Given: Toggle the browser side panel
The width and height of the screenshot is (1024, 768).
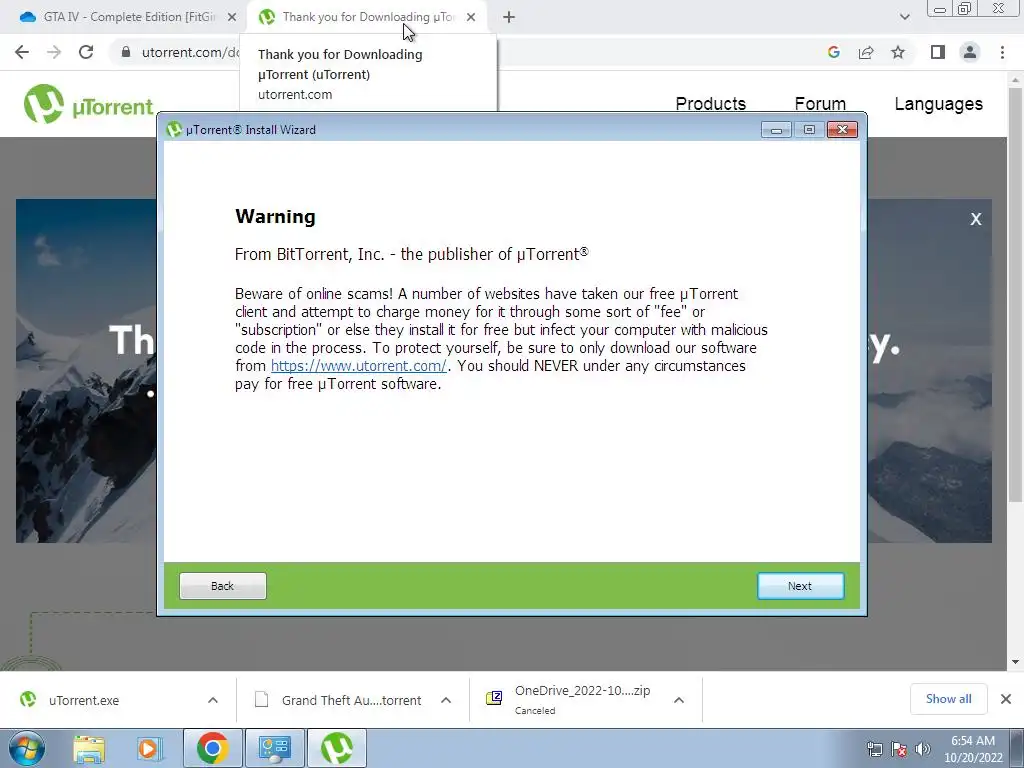Looking at the screenshot, I should [938, 52].
